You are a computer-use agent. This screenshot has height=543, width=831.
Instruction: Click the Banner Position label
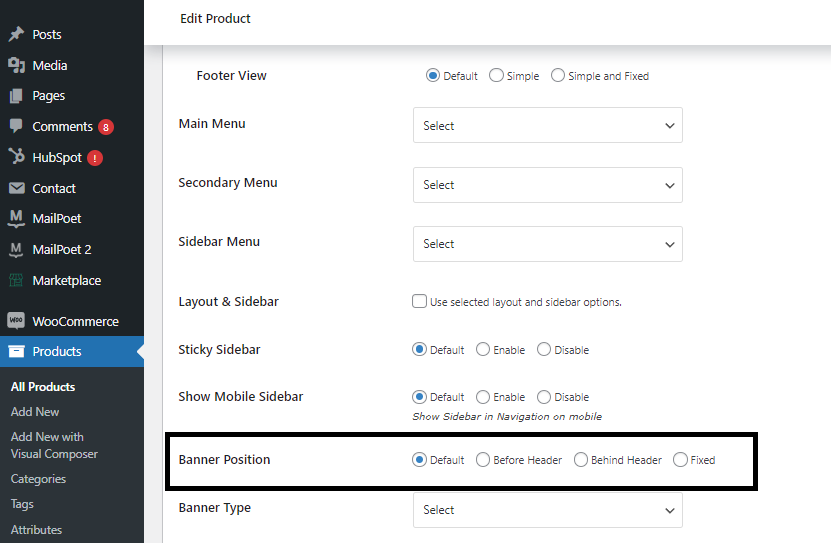(224, 459)
